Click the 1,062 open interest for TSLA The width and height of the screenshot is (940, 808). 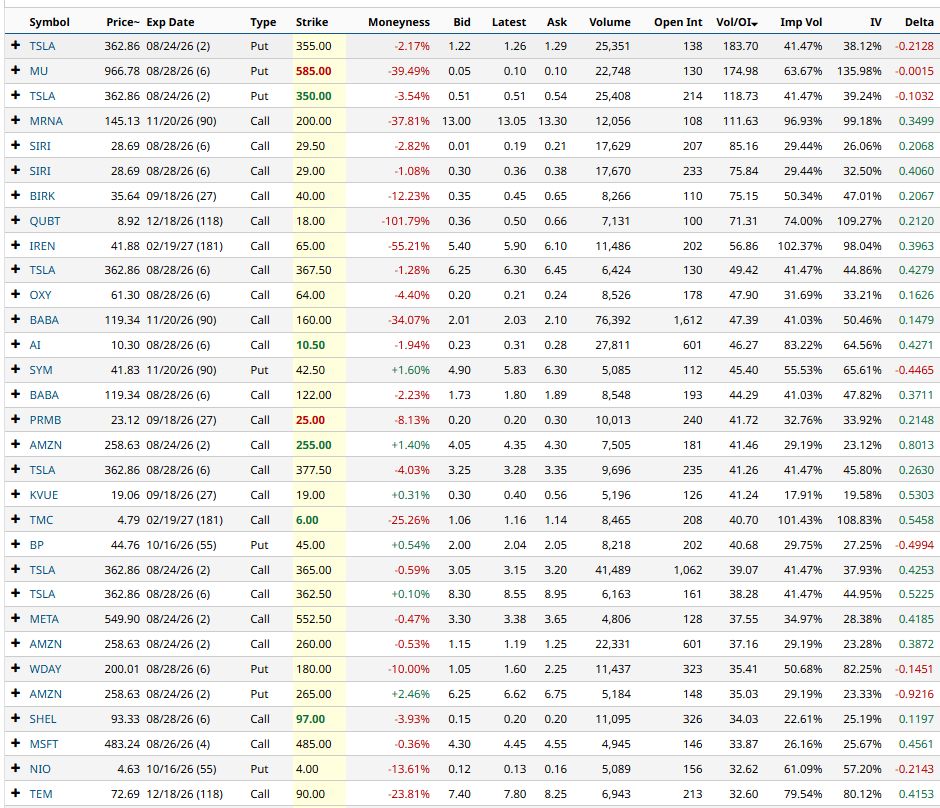(x=688, y=570)
